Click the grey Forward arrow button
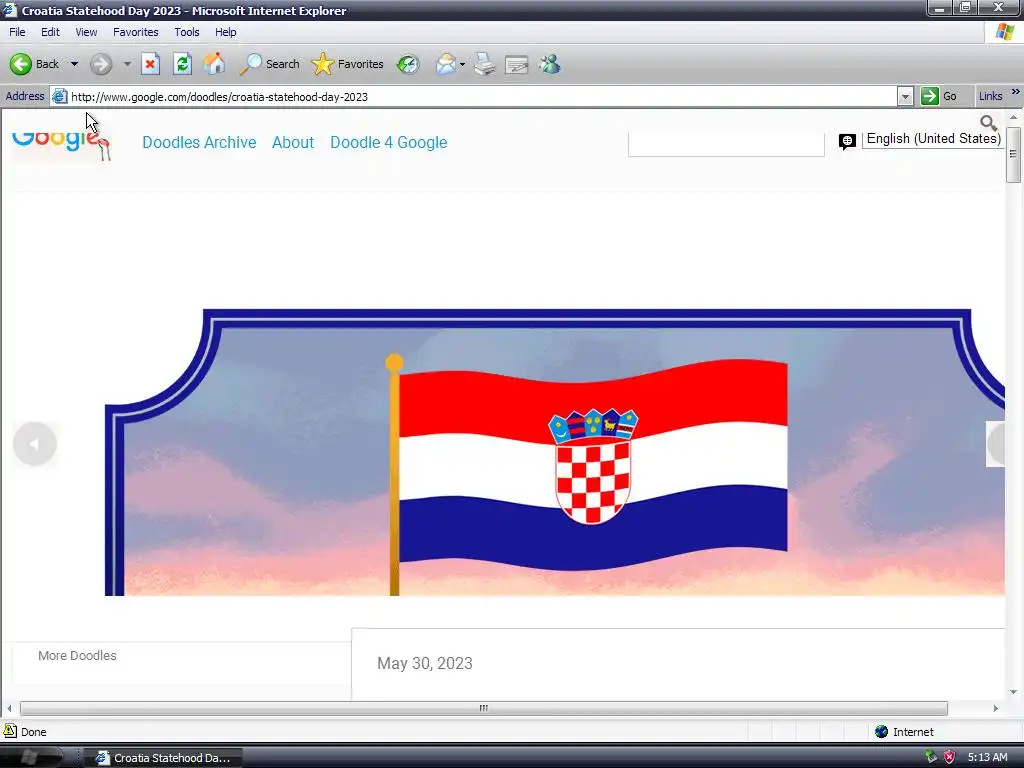The height and width of the screenshot is (768, 1024). tap(101, 64)
